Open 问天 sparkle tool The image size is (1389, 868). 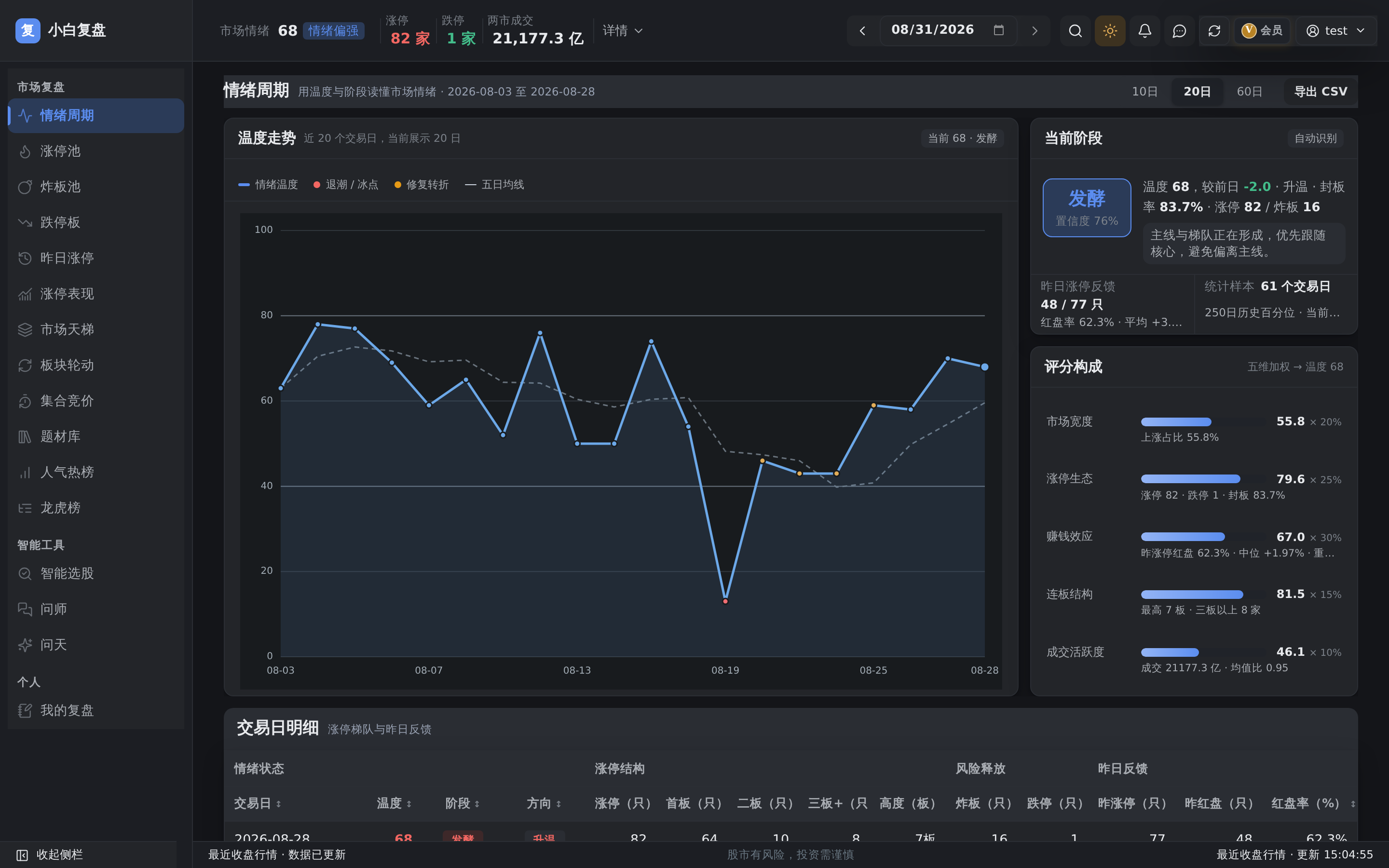click(96, 645)
